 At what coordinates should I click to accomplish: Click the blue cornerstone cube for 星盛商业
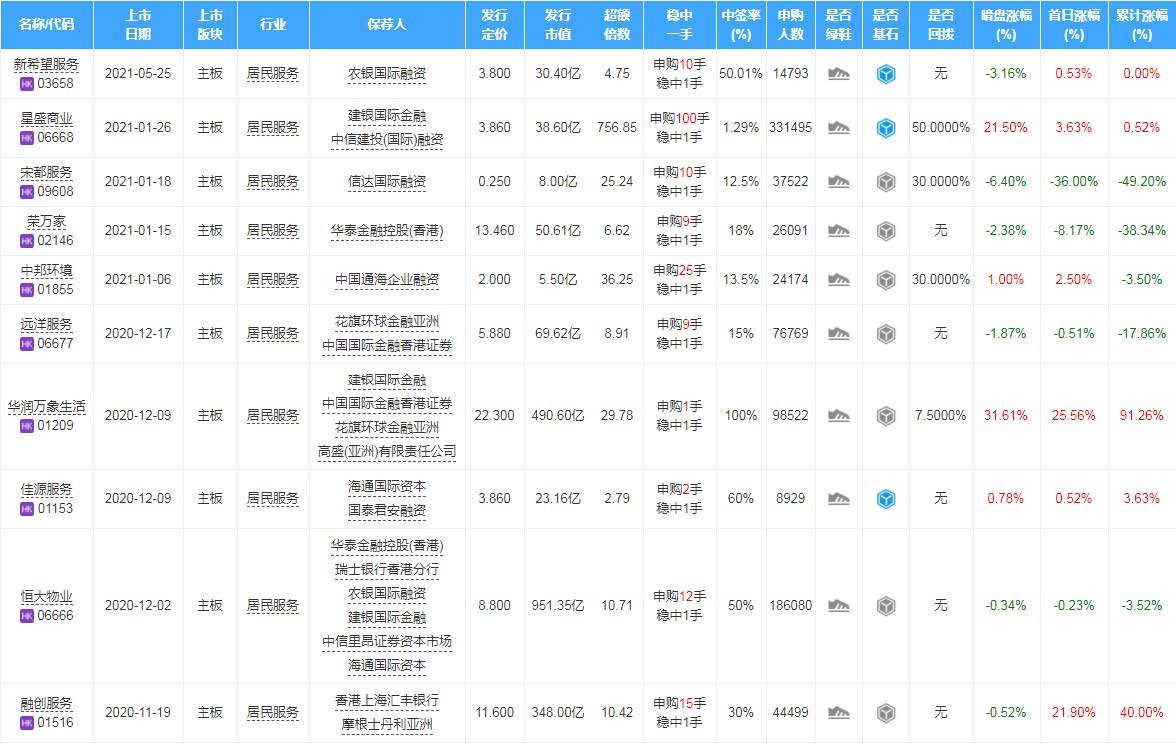[885, 128]
